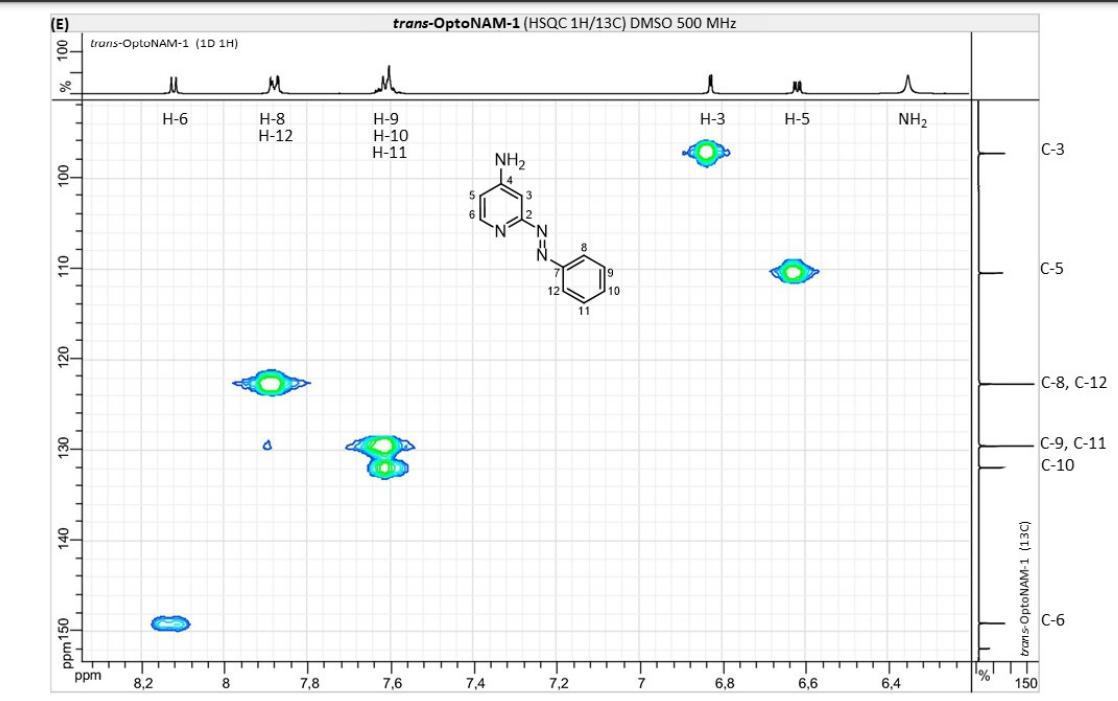Click the 7,4 ppm tick on horizontal axis
Image resolution: width=1118 pixels, height=701 pixels.
click(x=475, y=683)
